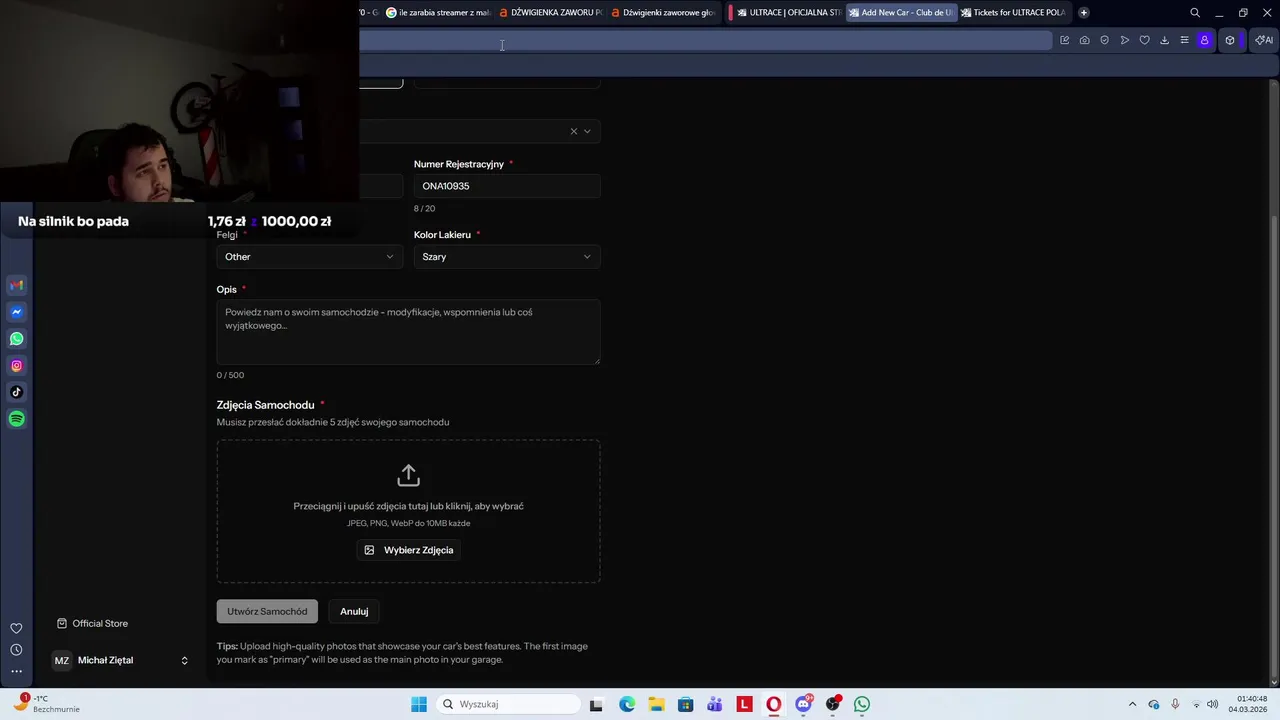The width and height of the screenshot is (1280, 720).
Task: Click the Numer Rejestracyjny field ONA10935
Action: (x=507, y=186)
